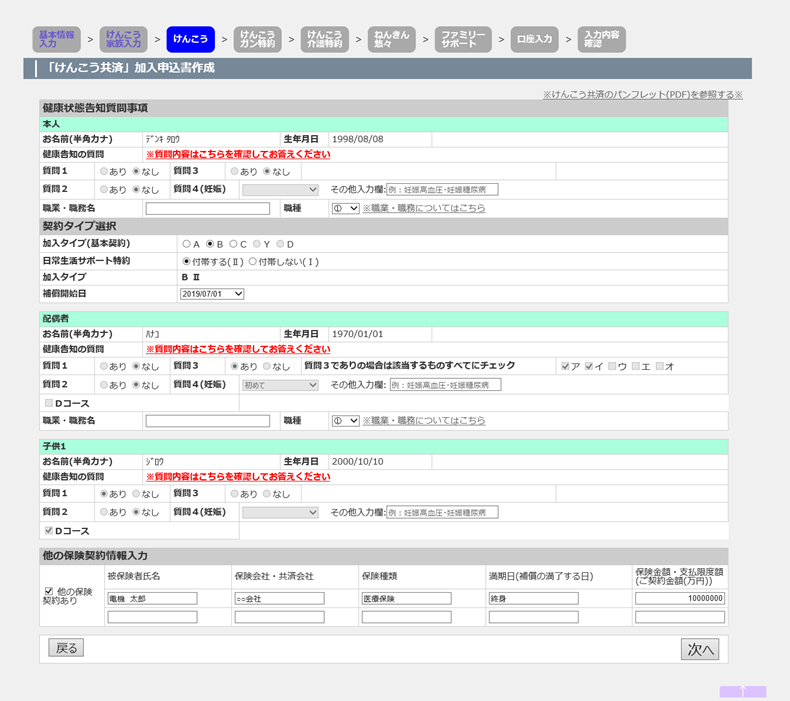Open the けんこう共済 pamphlet PDF link
This screenshot has width=790, height=701.
(642, 95)
